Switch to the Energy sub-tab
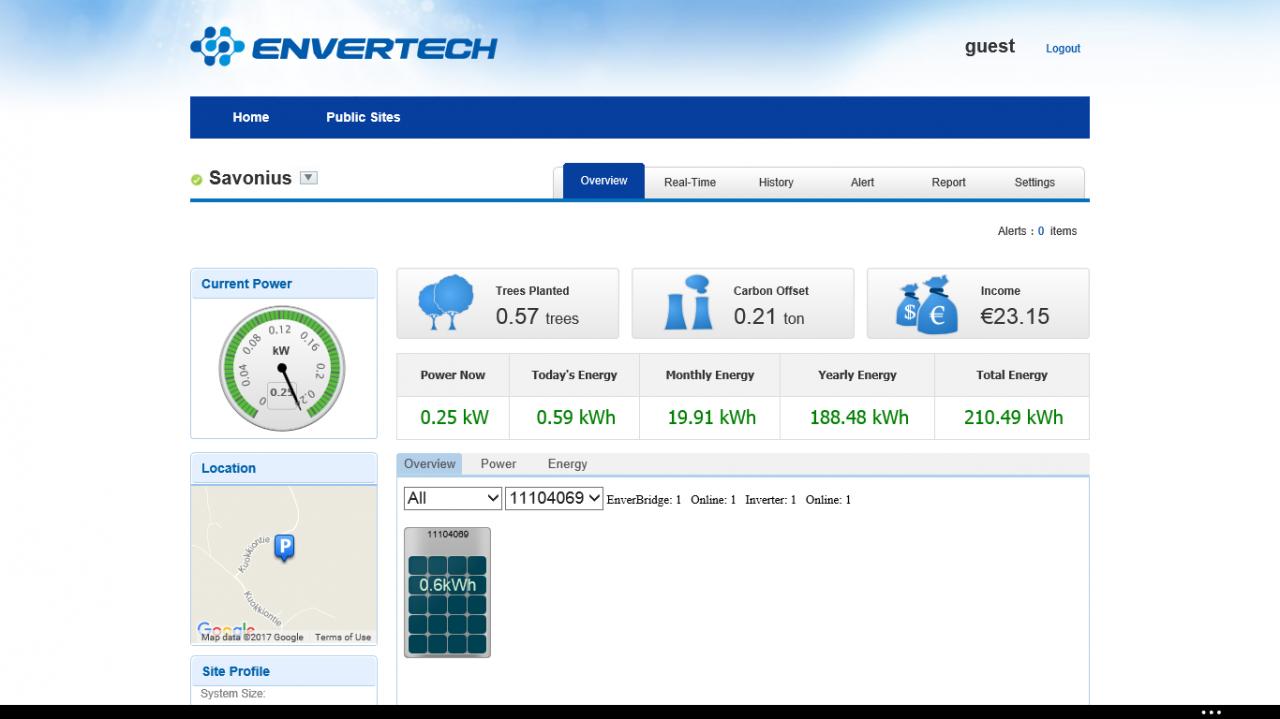Screen dimensions: 1280x719 coord(567,464)
